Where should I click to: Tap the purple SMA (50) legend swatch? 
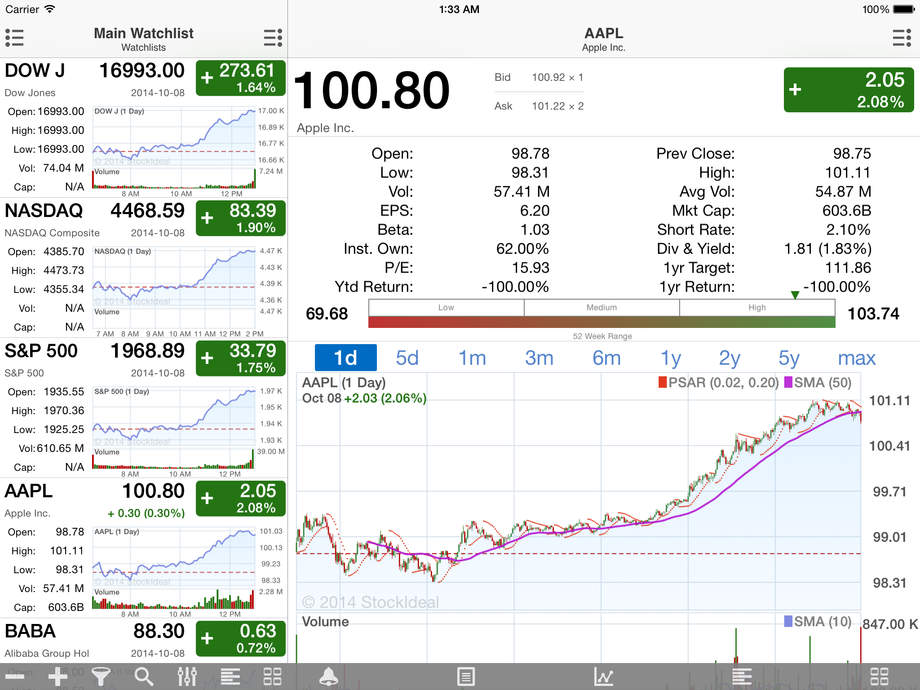[788, 383]
